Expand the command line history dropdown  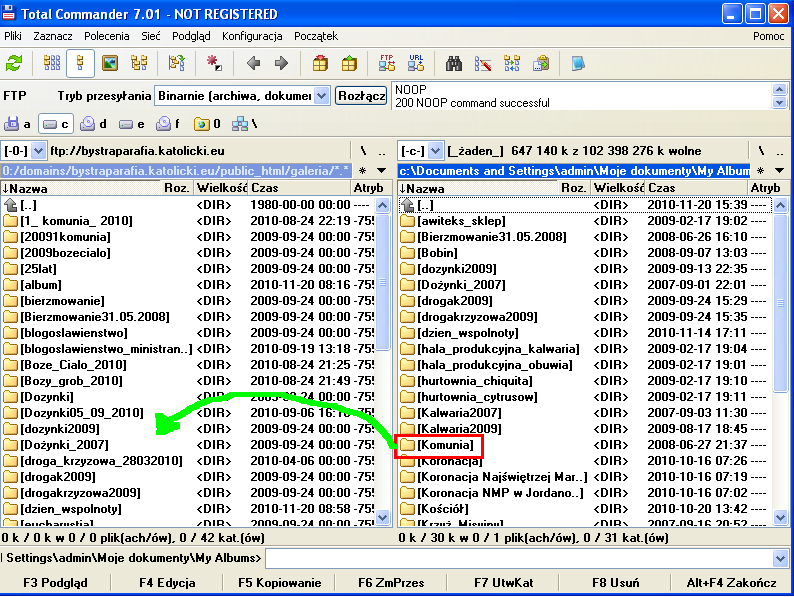781,558
